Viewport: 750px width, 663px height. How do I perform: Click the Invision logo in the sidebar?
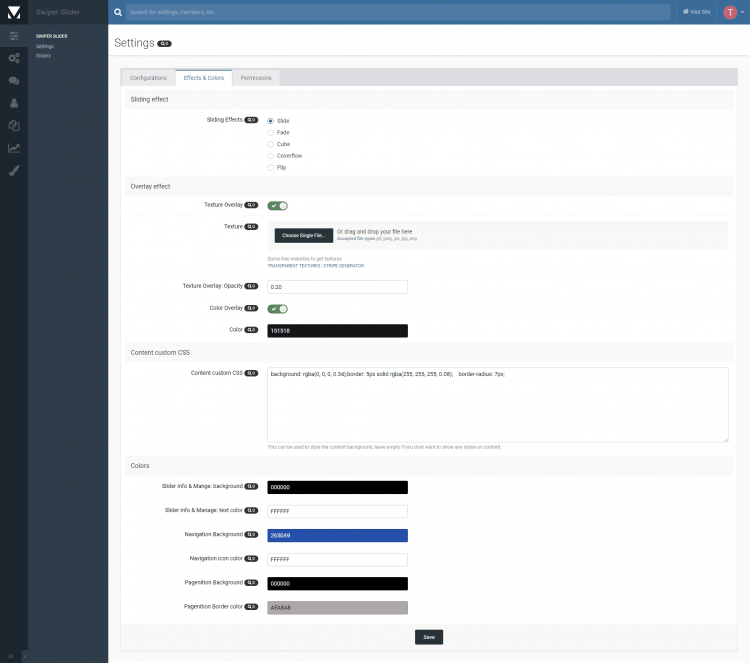13,12
